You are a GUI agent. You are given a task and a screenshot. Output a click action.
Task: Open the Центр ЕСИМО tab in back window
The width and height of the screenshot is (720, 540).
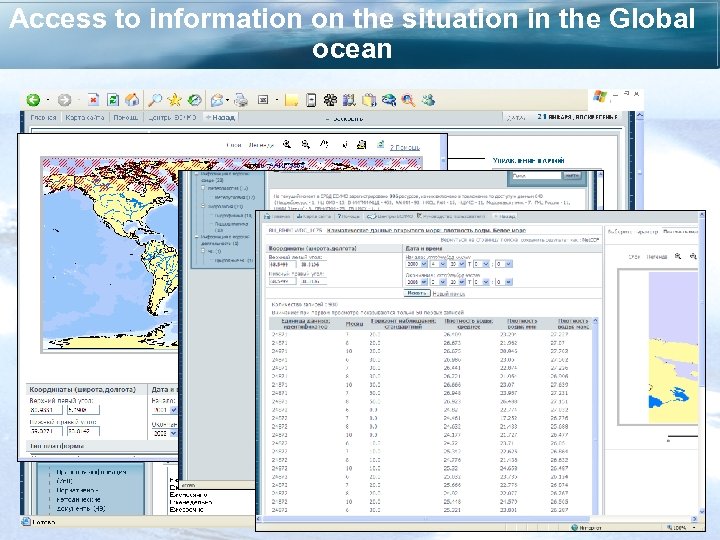coord(172,118)
